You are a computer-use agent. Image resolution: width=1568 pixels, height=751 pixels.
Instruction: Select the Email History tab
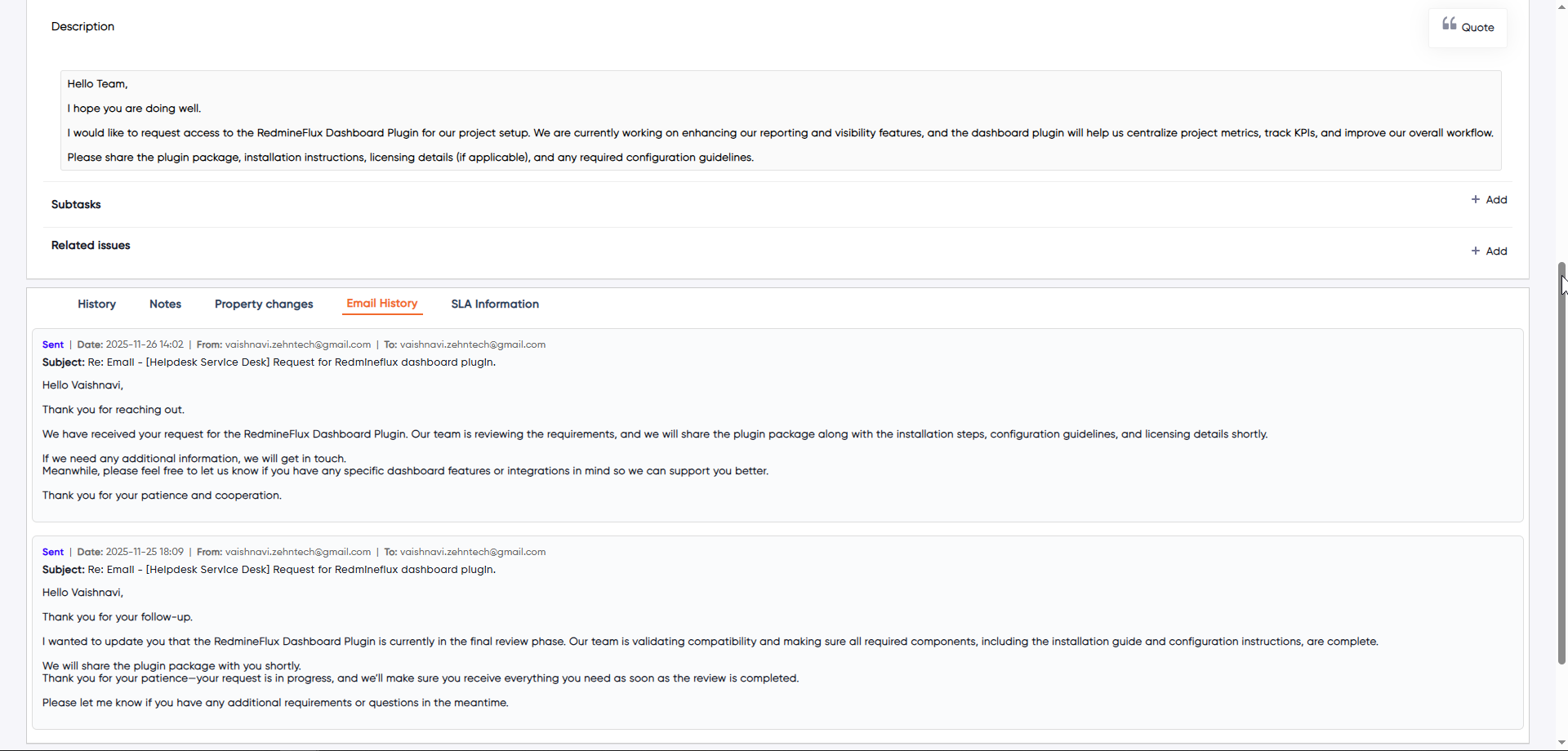[381, 303]
